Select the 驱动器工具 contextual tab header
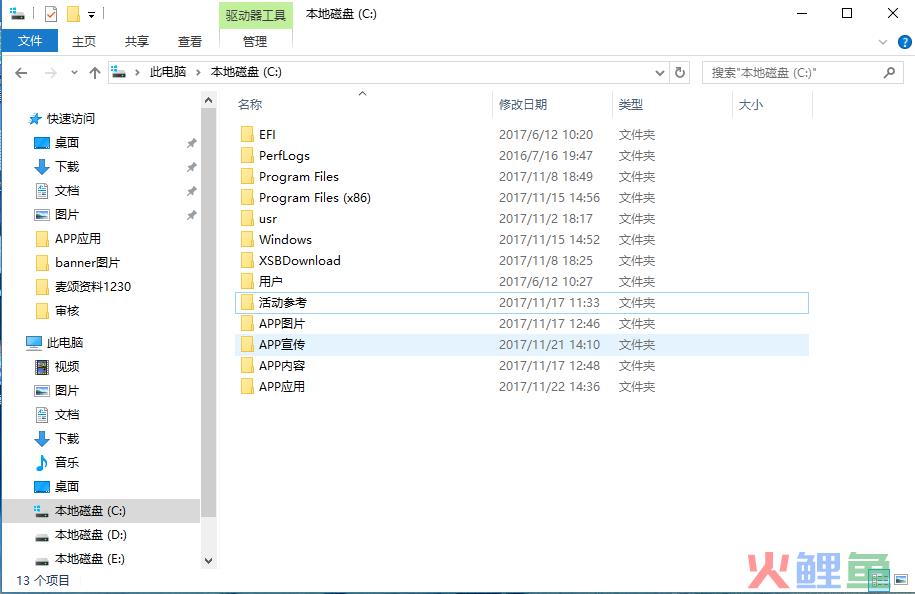 point(255,15)
